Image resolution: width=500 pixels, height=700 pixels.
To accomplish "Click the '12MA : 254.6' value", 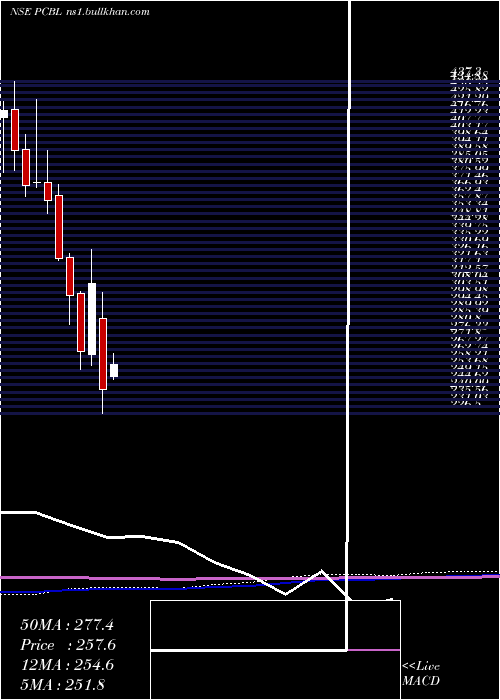I will click(x=67, y=665).
